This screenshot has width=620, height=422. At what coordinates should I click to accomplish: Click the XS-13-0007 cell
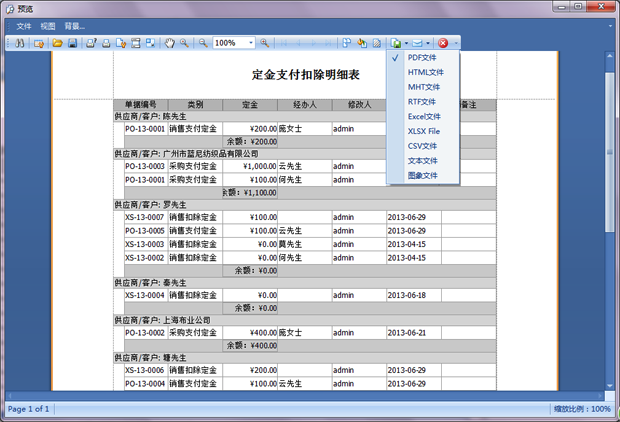tap(145, 218)
